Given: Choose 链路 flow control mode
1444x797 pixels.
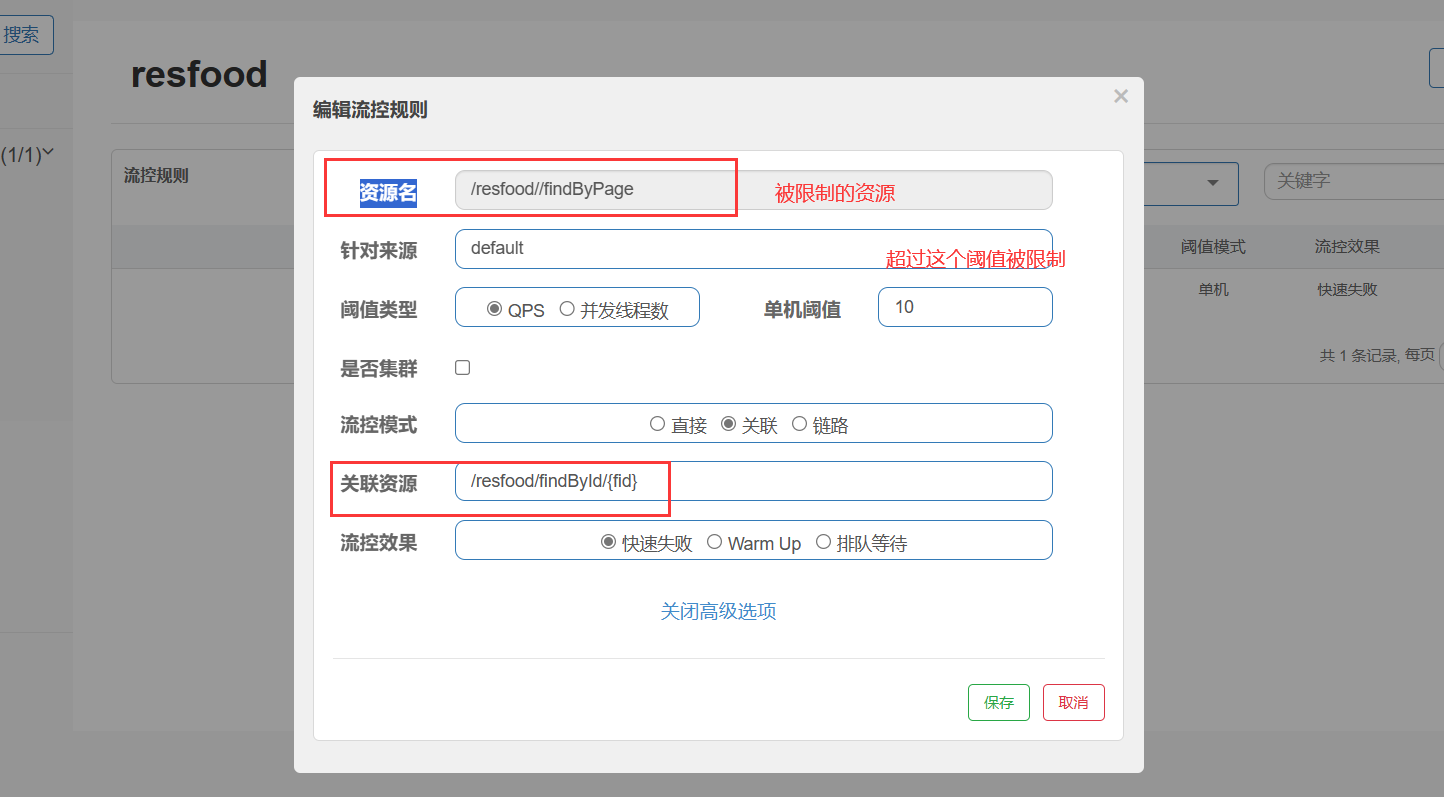Looking at the screenshot, I should click(799, 424).
